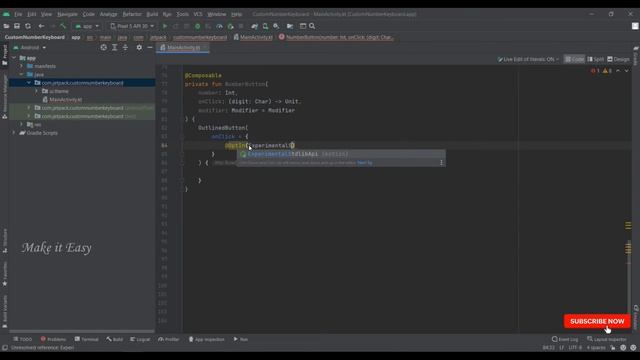The image size is (640, 360).
Task: Switch editor to Split view
Action: (596, 59)
